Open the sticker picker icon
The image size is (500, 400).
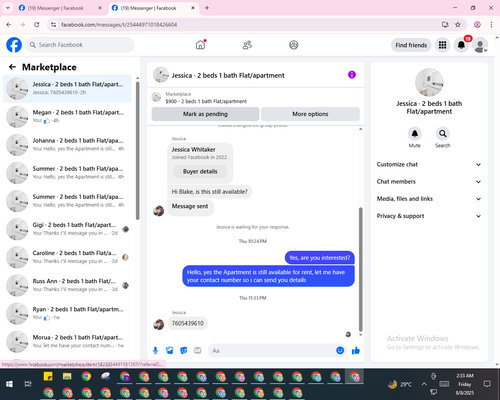[184, 350]
